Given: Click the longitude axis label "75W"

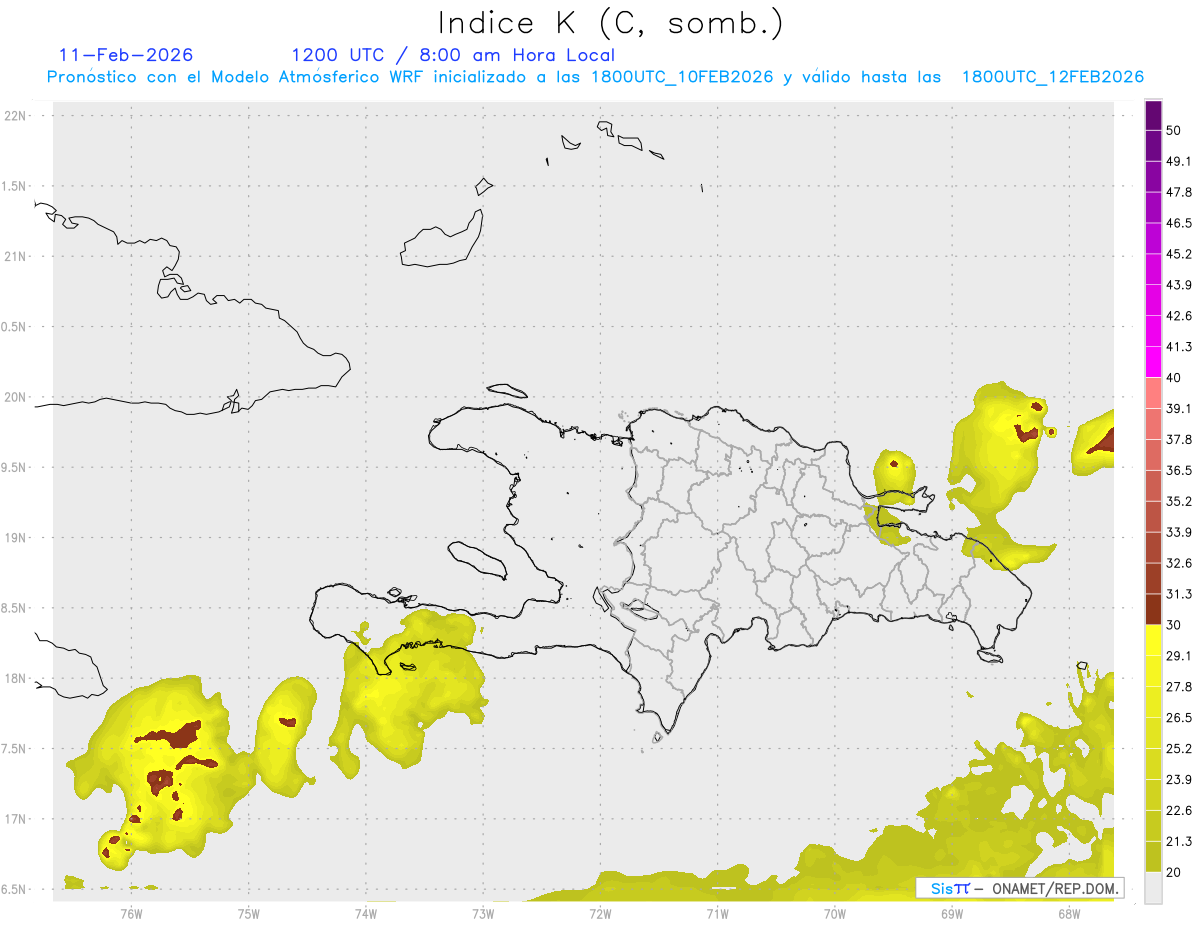Looking at the screenshot, I should (x=249, y=914).
